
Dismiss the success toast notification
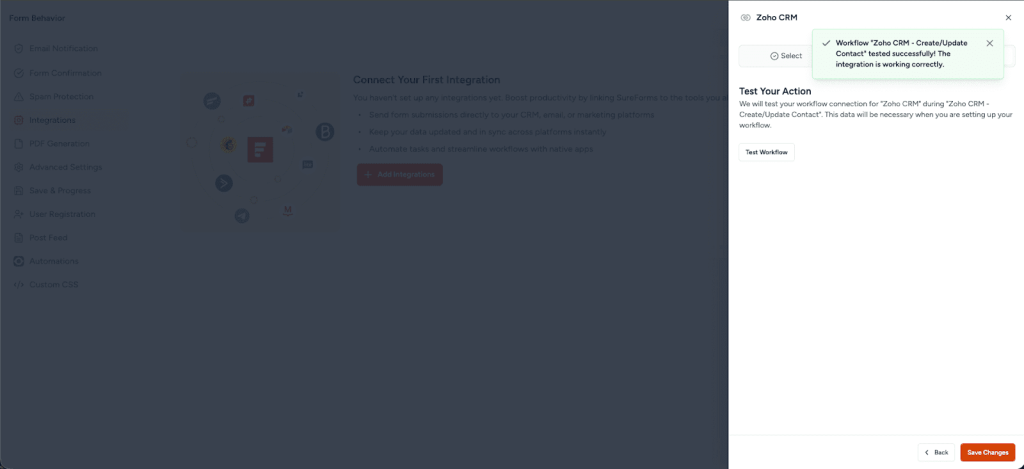[x=989, y=43]
